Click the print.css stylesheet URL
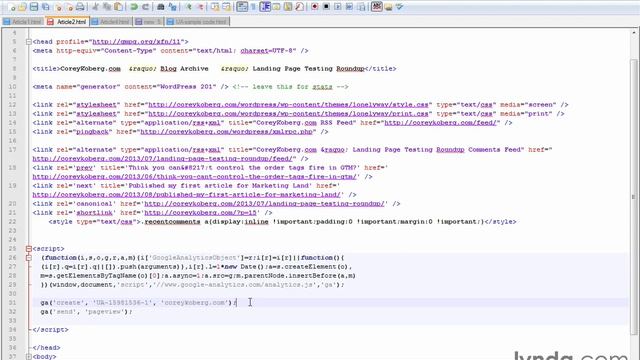This screenshot has width=640, height=360. click(x=288, y=114)
